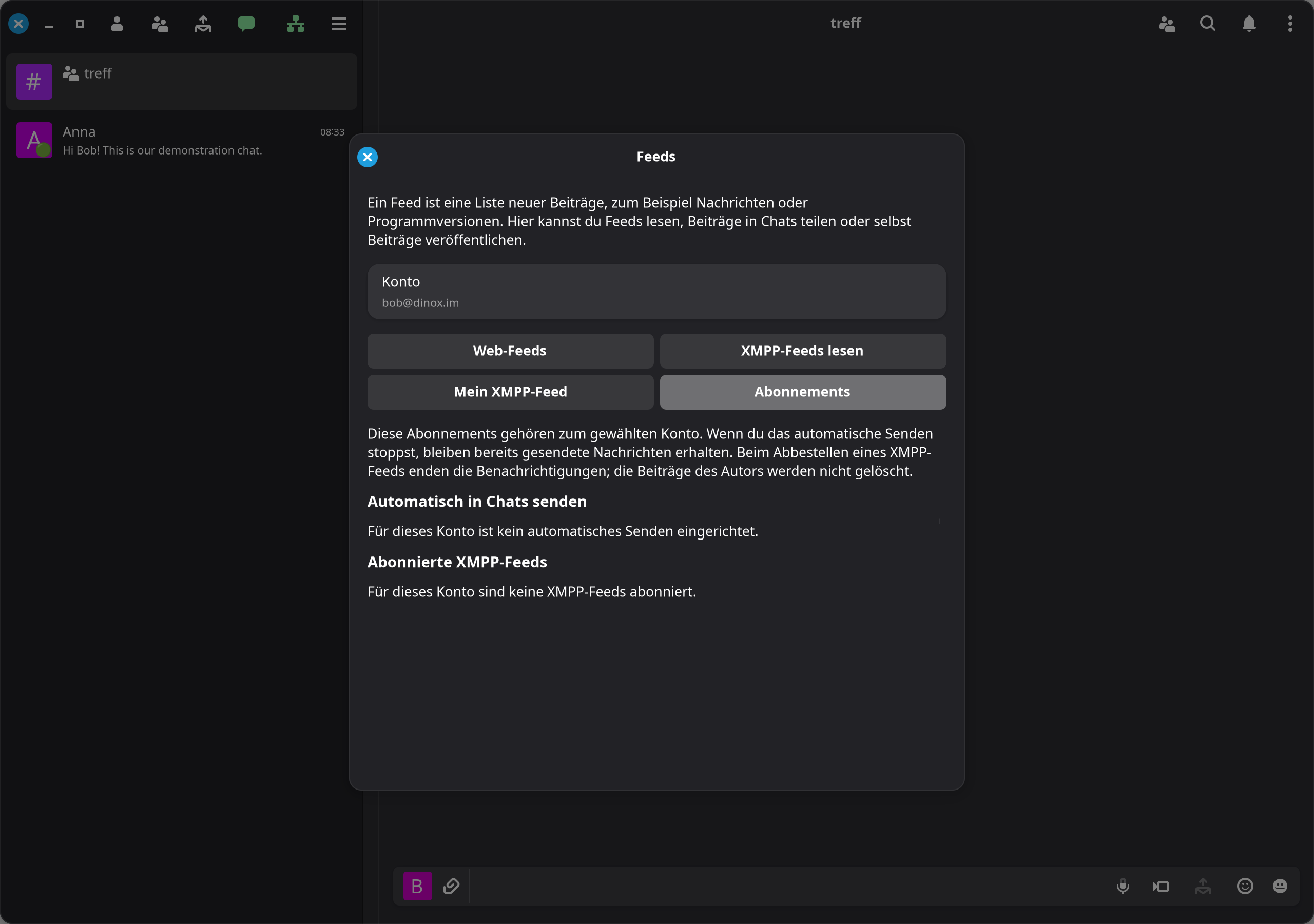Open the emoji picker smiley outline
Screen dimensions: 1314x924
pos(1245,886)
